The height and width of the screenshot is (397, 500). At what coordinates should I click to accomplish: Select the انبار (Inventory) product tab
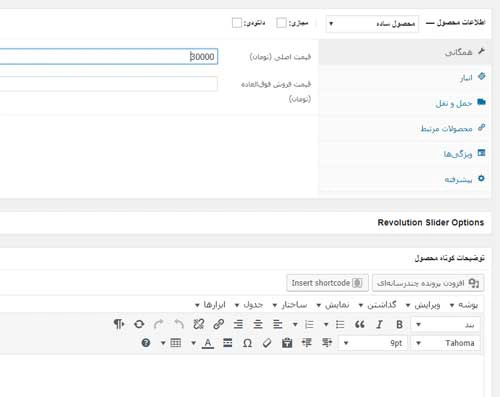pyautogui.click(x=404, y=78)
